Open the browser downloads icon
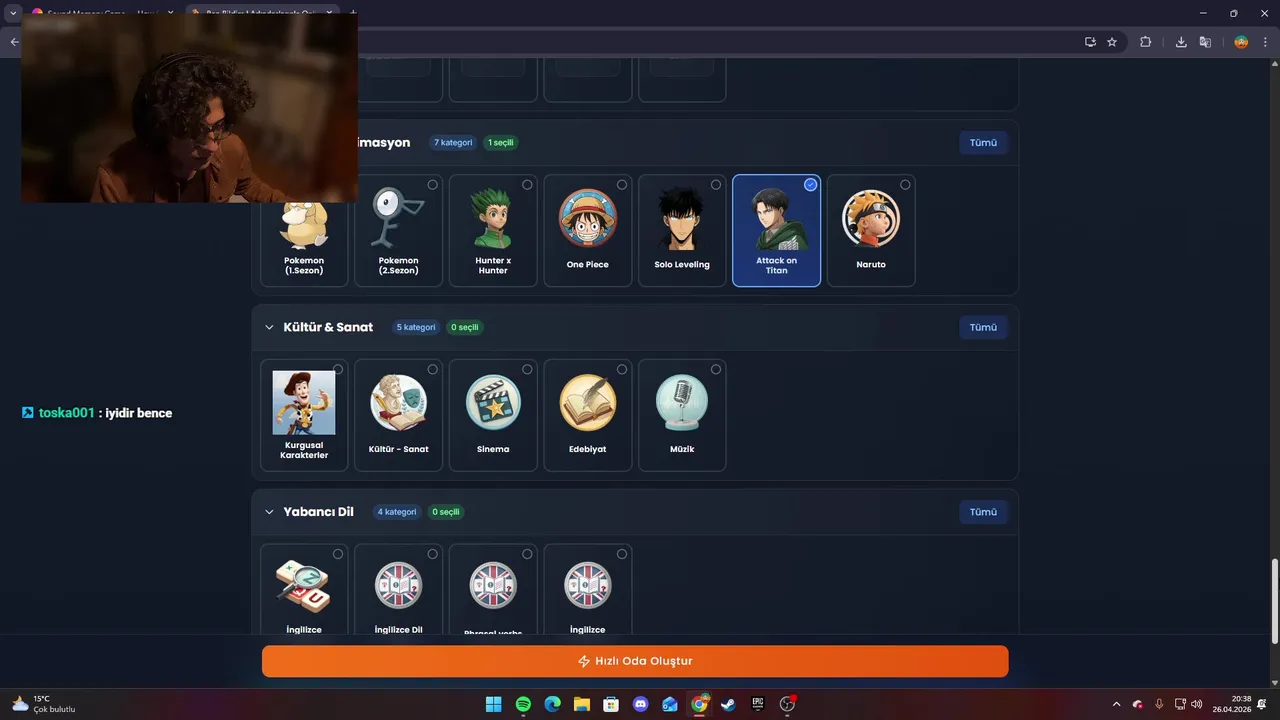Screen dimensions: 1280x720 pos(1181,42)
